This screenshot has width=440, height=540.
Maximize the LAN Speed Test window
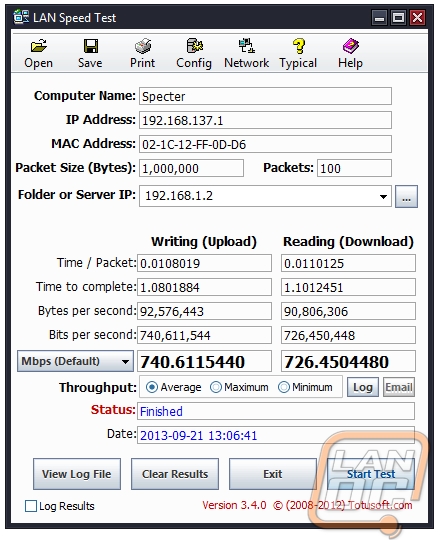click(x=399, y=17)
